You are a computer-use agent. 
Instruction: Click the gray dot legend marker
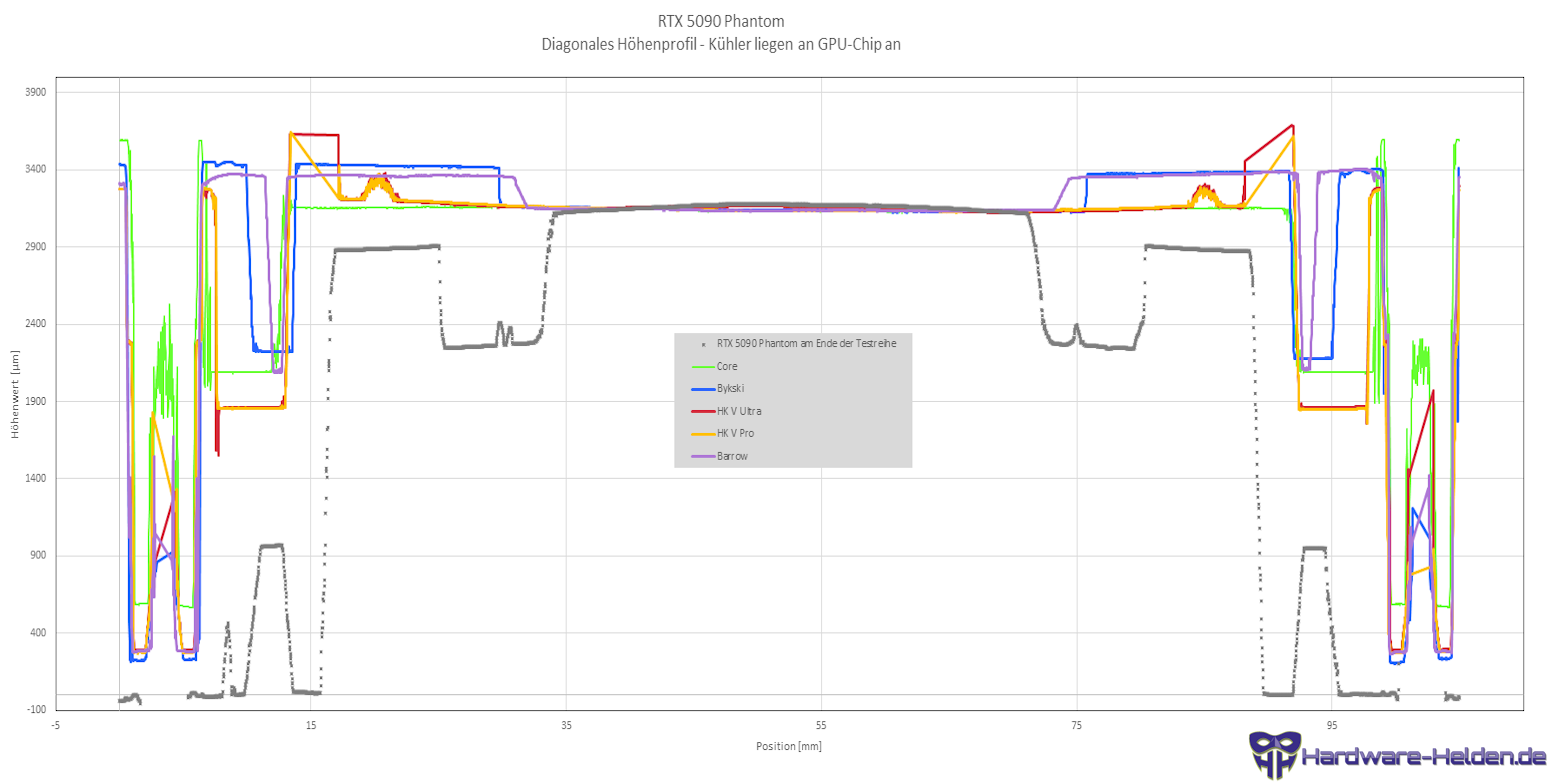click(703, 343)
